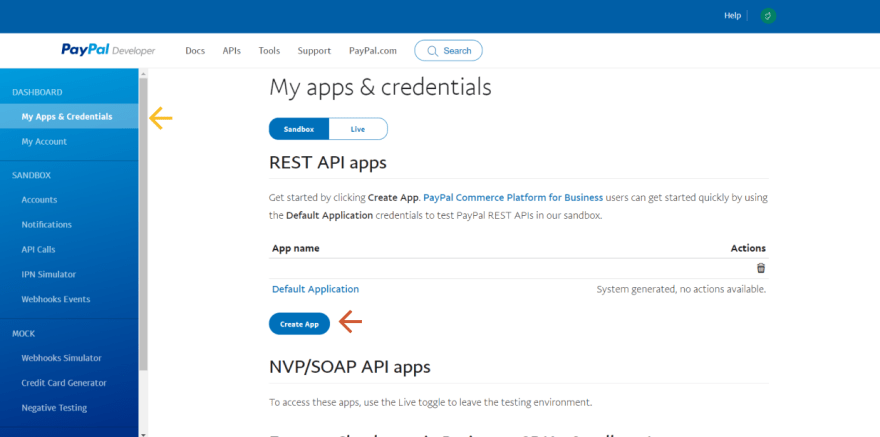Viewport: 880px width, 437px height.
Task: Click the sidebar vertical scrollbar
Action: pos(143,224)
